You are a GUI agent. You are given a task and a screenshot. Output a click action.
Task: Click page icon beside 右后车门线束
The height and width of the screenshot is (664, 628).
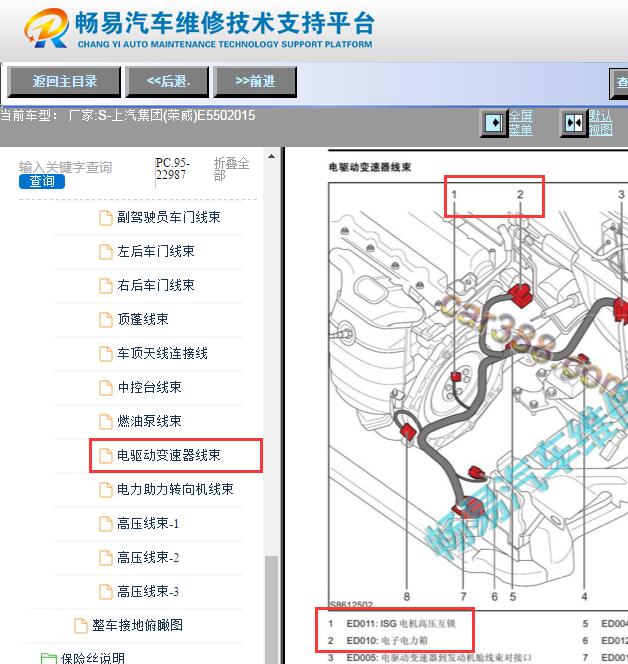pos(105,285)
